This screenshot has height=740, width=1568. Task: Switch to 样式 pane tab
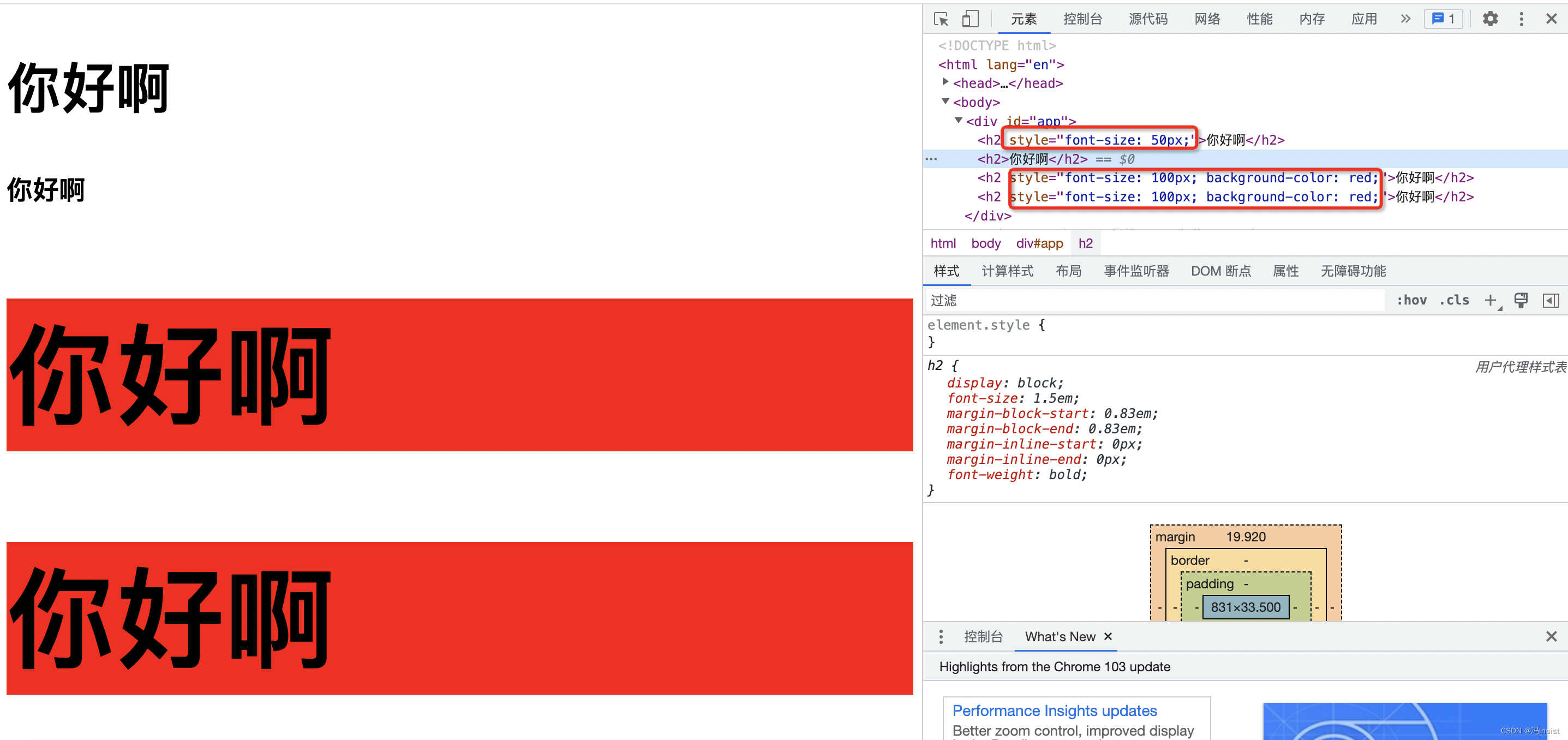[946, 271]
